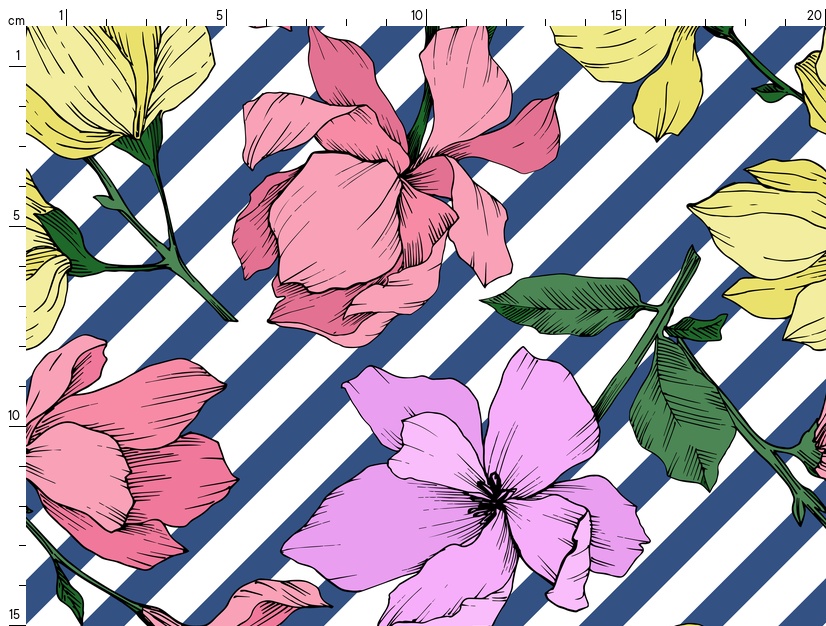
Task: Click the 1 mark on the top ruler
Action: pyautogui.click(x=62, y=15)
